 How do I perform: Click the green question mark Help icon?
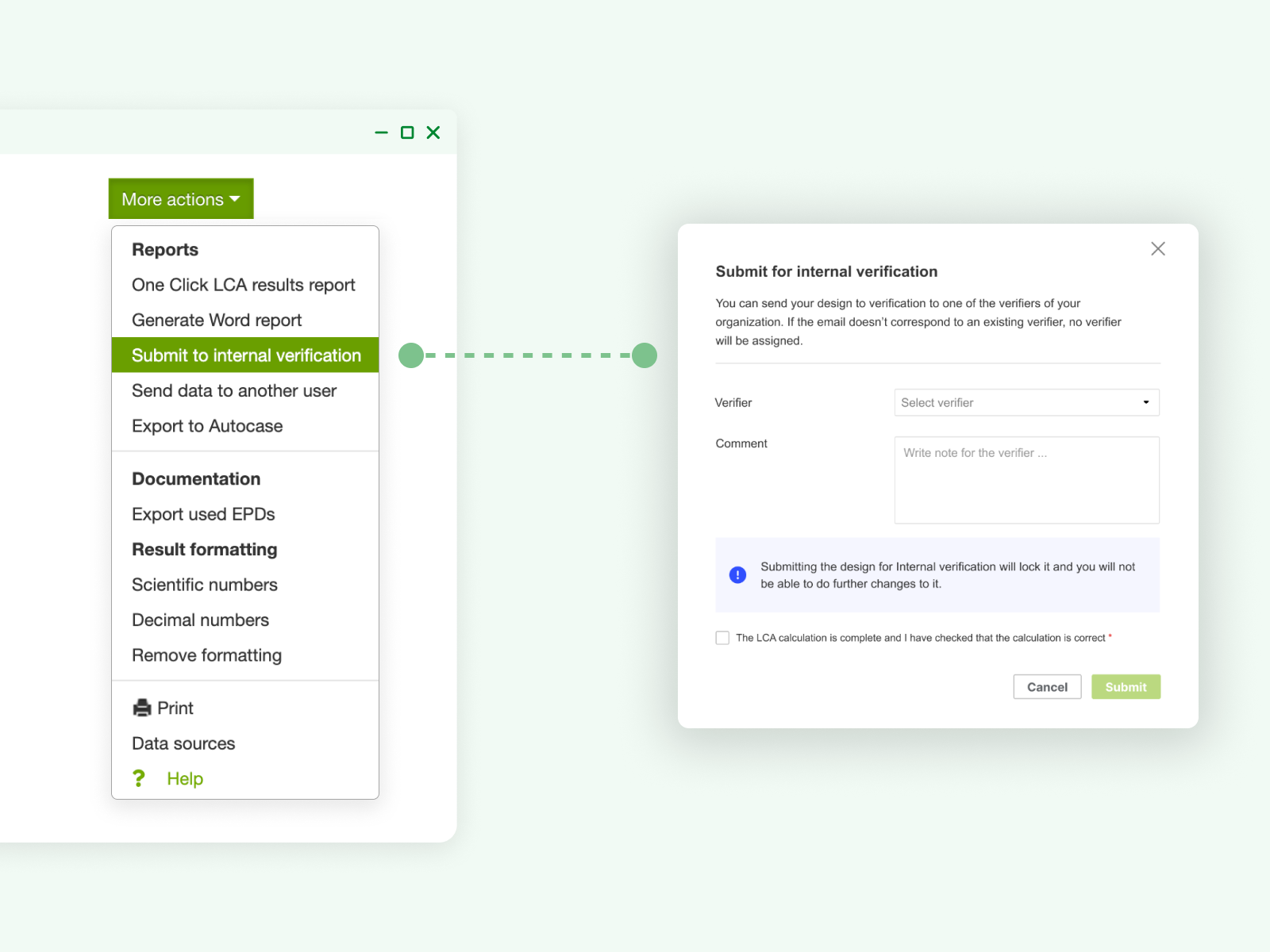pos(139,778)
